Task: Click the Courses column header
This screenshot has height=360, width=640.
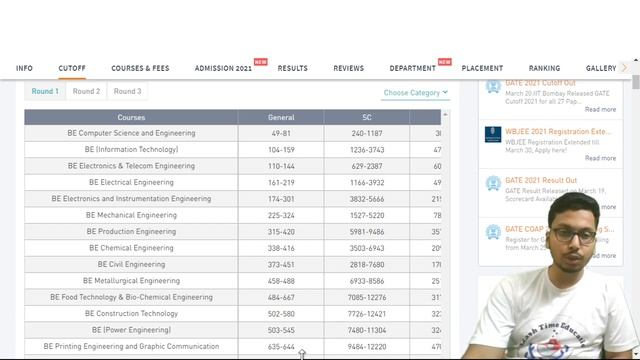Action: 131,117
